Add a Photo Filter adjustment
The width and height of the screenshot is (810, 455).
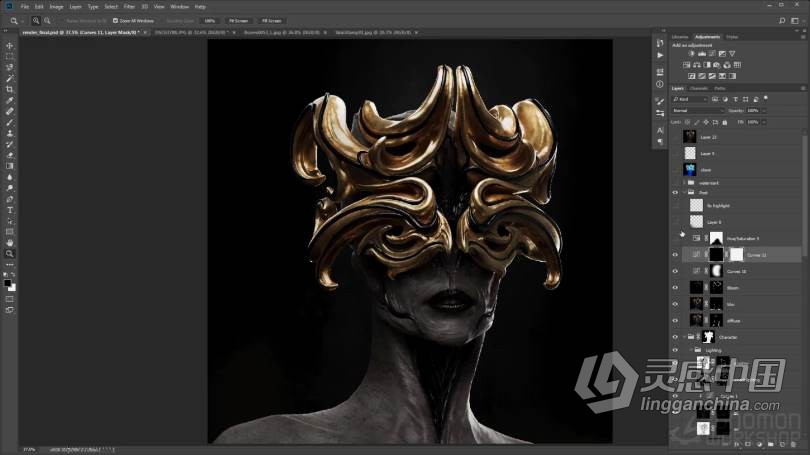(x=717, y=65)
